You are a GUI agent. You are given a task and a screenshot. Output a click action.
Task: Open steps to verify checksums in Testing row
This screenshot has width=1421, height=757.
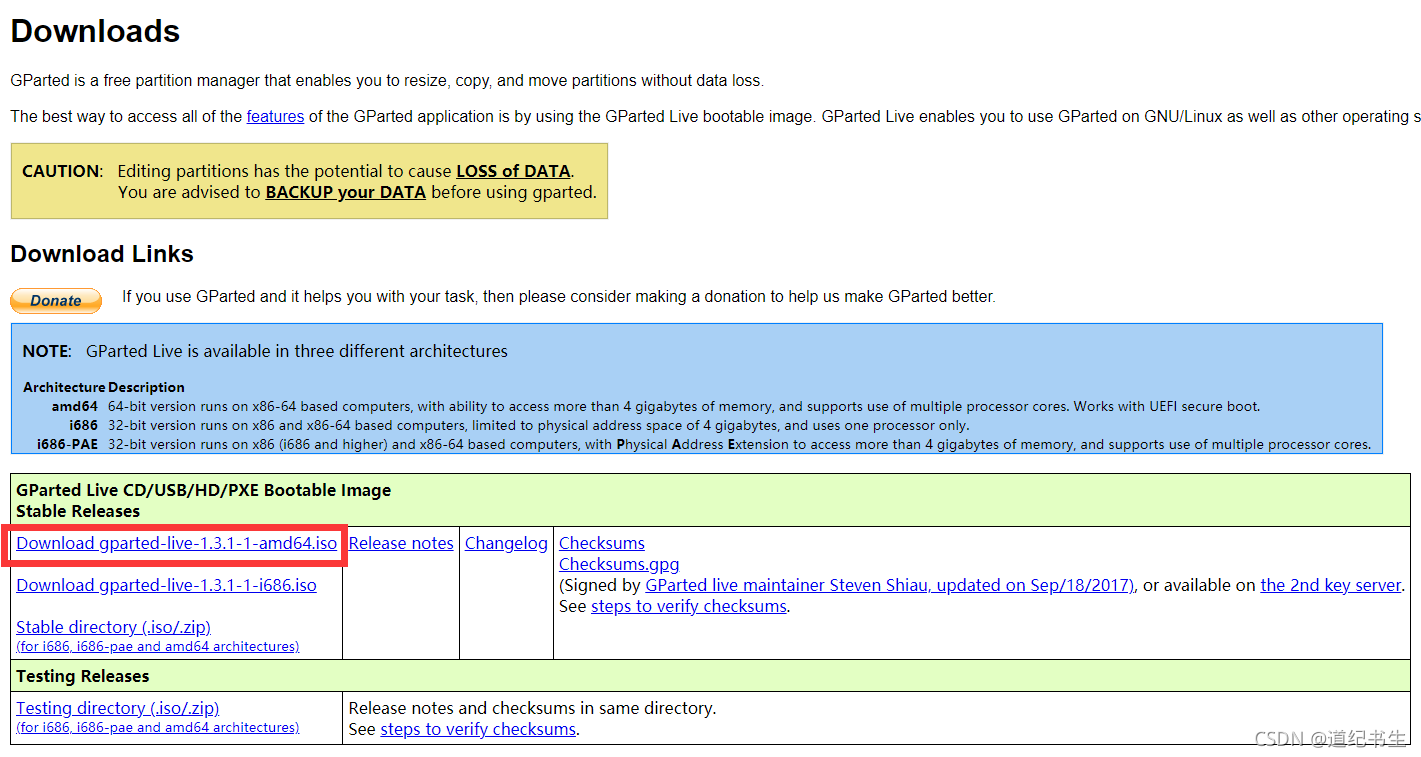pyautogui.click(x=478, y=729)
